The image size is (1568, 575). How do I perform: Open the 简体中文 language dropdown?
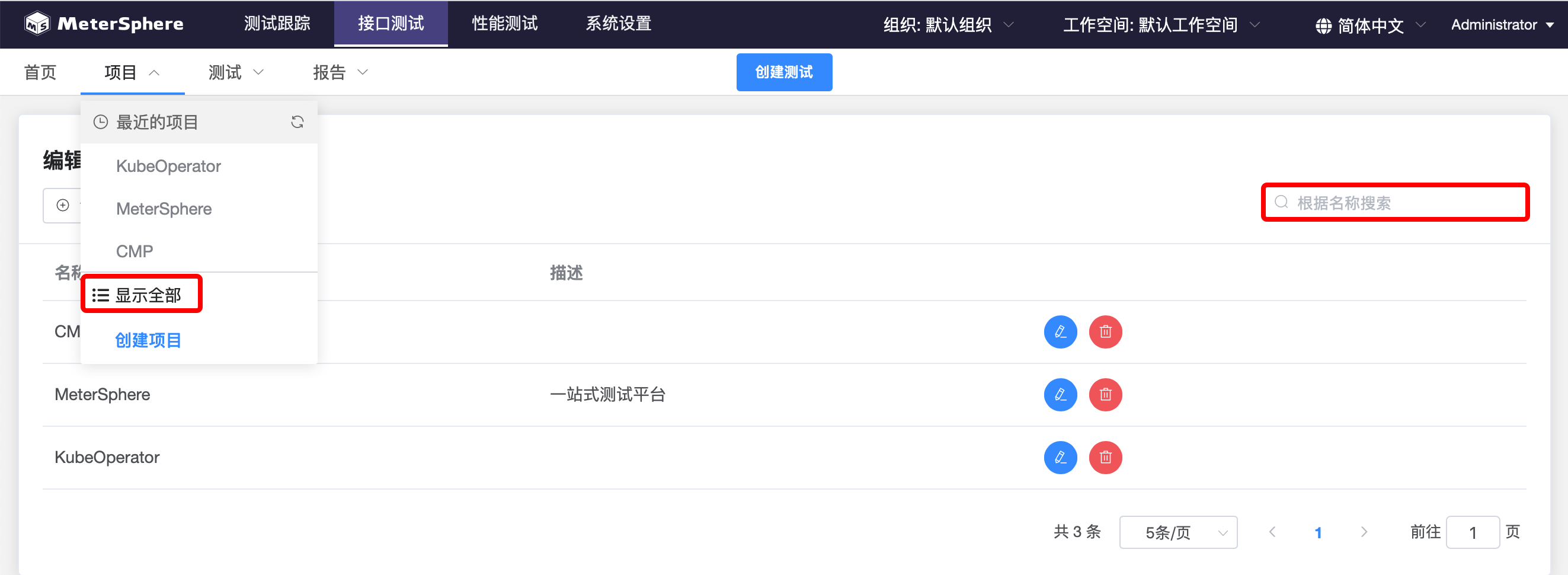click(1371, 25)
